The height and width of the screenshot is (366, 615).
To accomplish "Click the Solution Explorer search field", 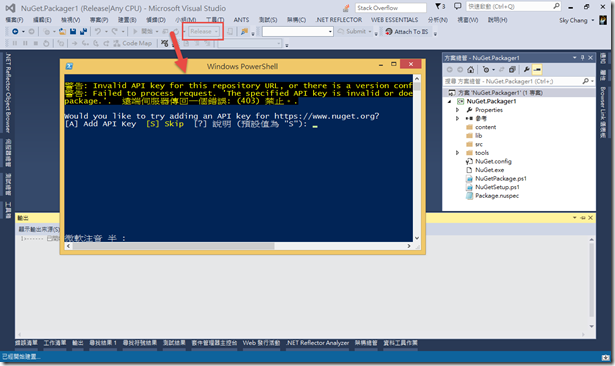I will pyautogui.click(x=519, y=81).
